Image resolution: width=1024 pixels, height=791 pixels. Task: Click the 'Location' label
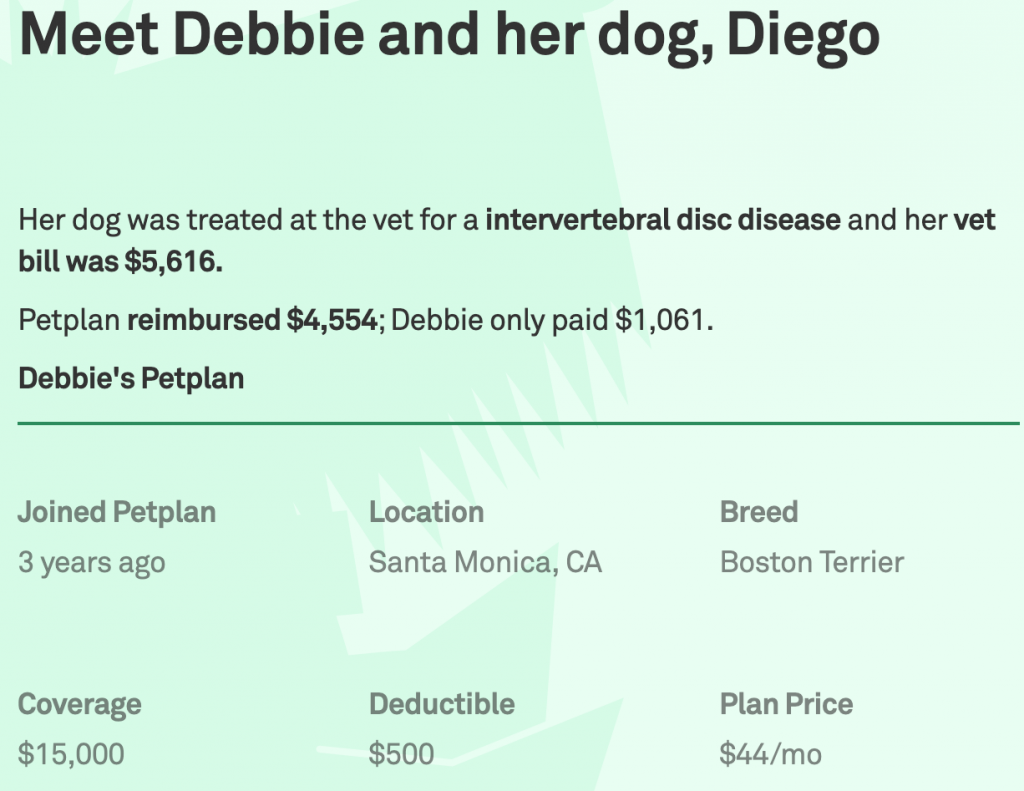click(x=426, y=512)
